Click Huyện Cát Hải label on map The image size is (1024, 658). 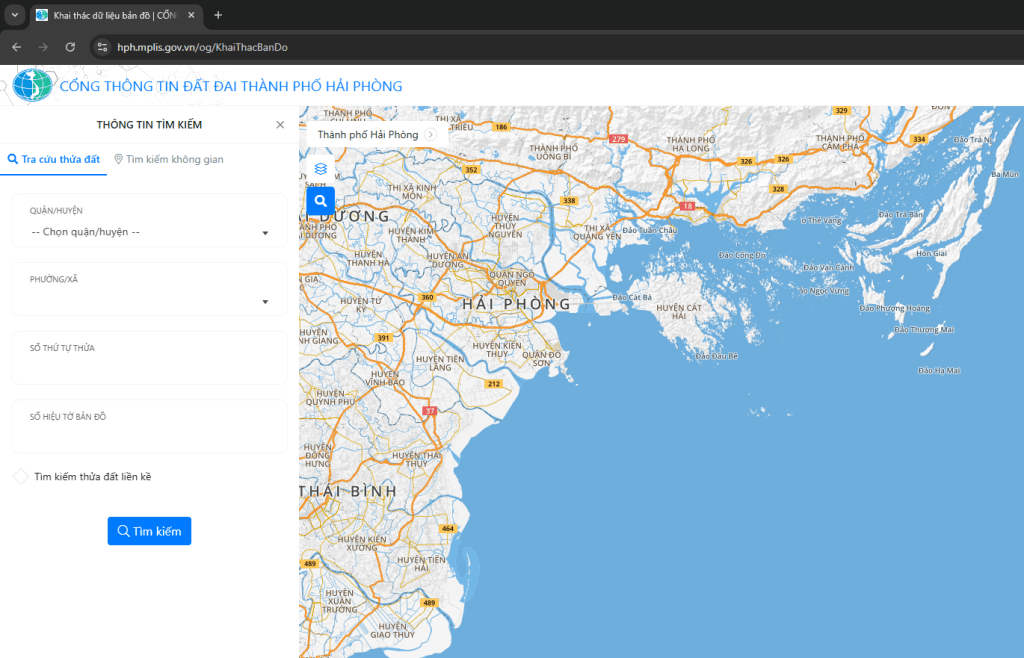click(x=679, y=311)
